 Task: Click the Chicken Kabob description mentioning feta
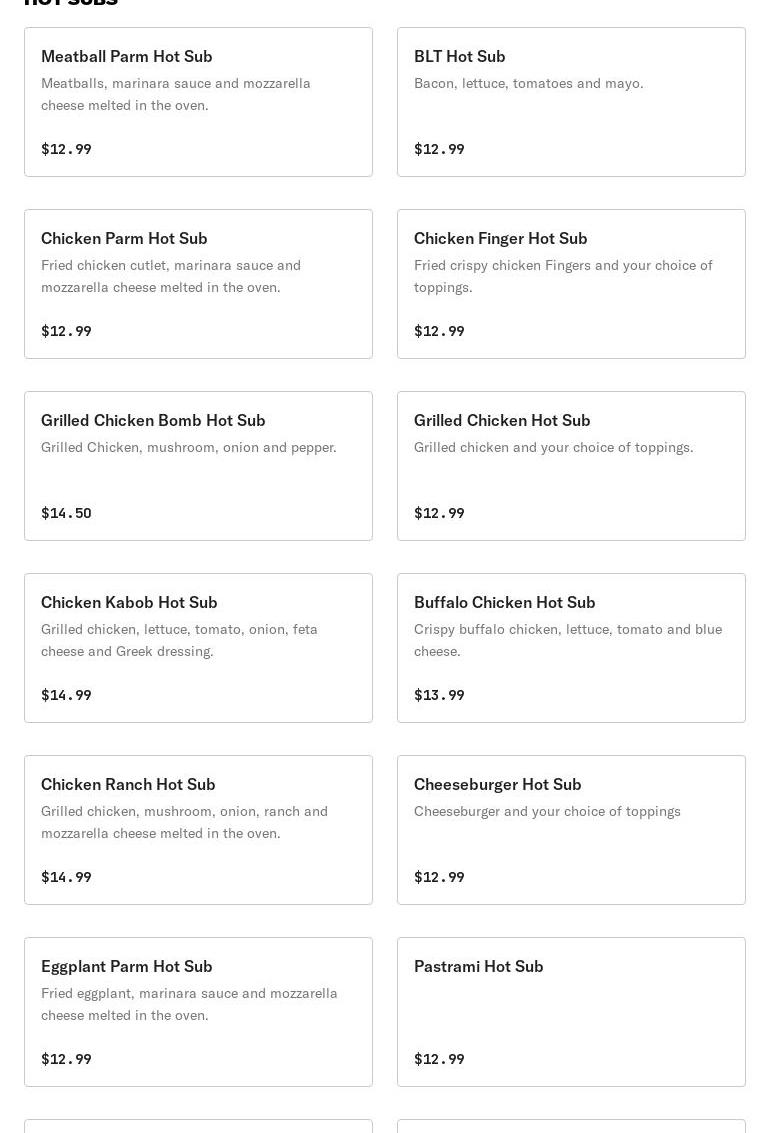pos(179,640)
